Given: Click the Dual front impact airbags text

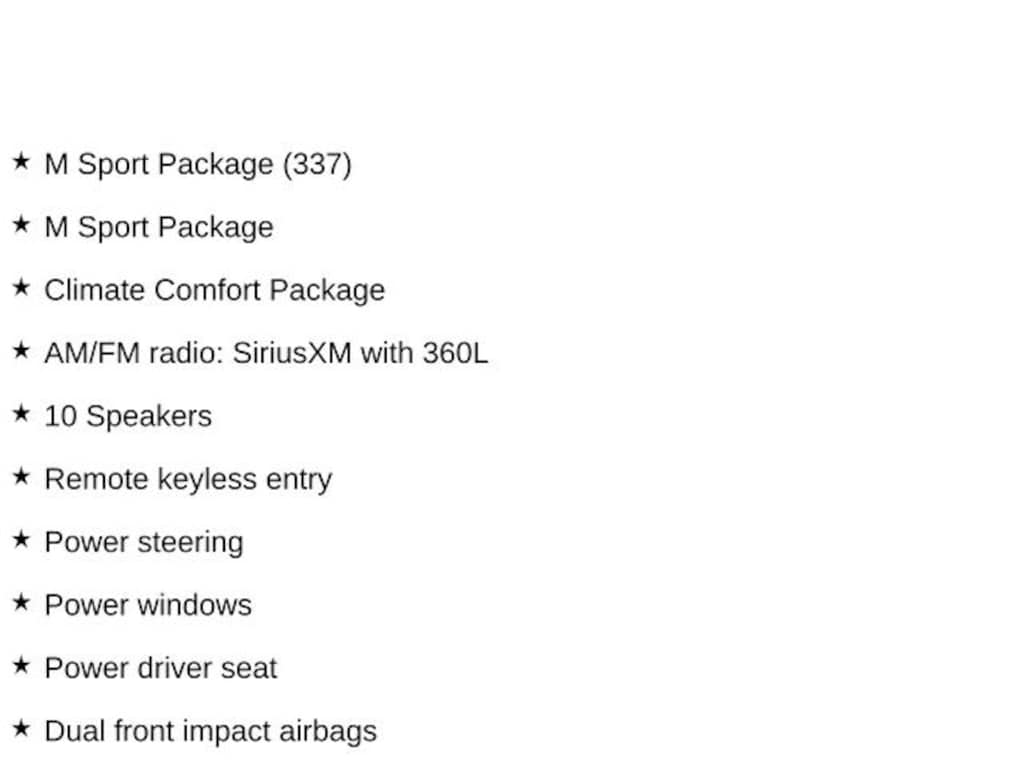Looking at the screenshot, I should click(x=211, y=731).
